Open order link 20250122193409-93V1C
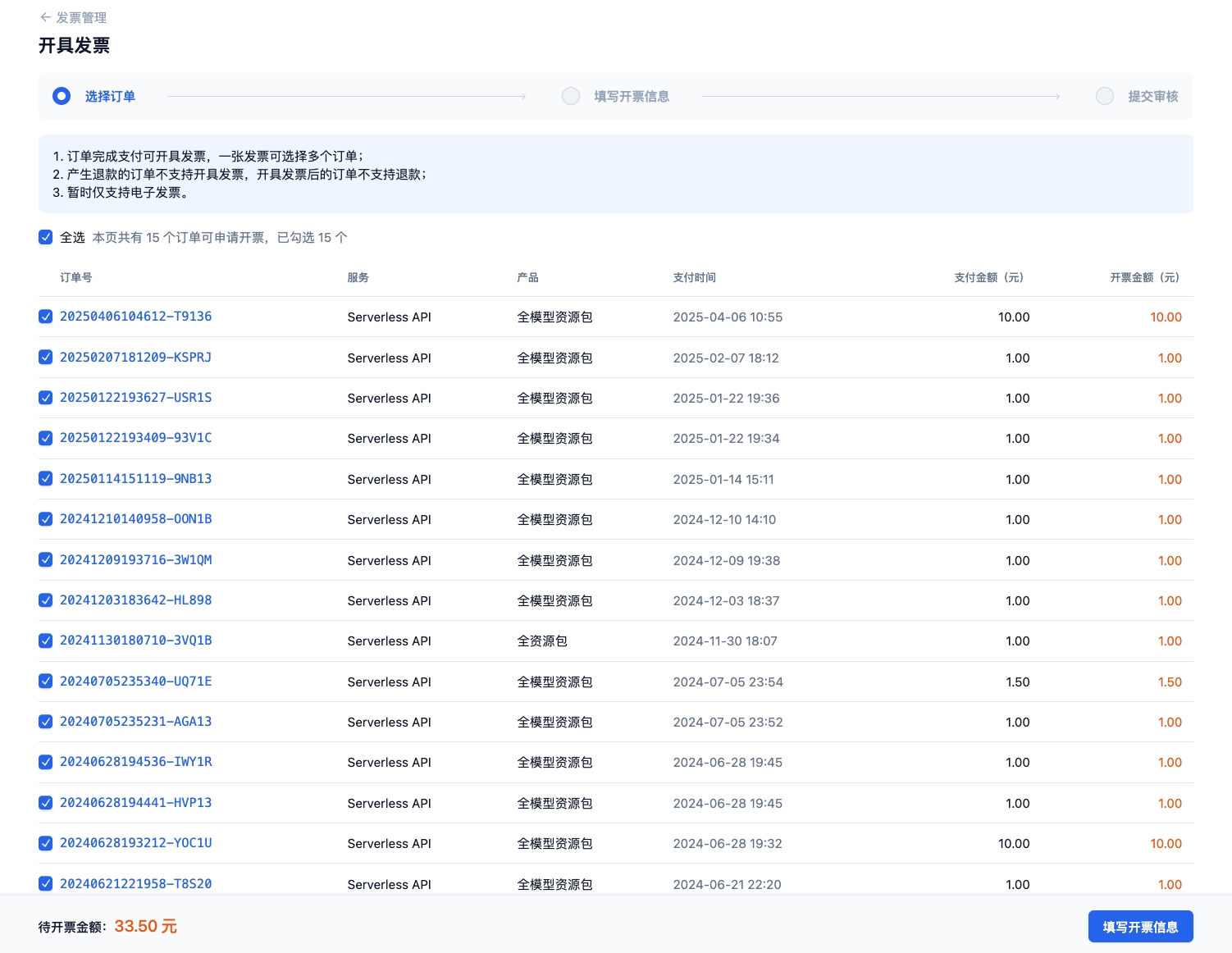Screen dimensions: 1232x953 135,438
